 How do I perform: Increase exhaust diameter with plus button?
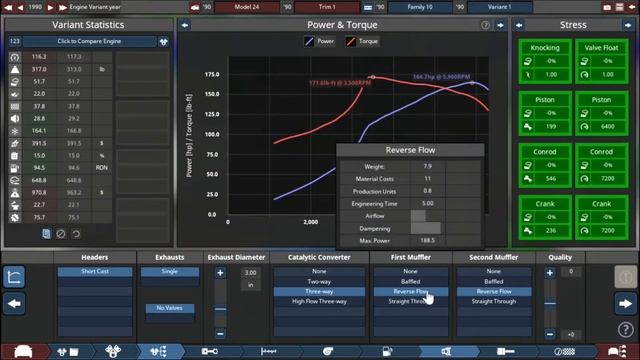pos(220,273)
